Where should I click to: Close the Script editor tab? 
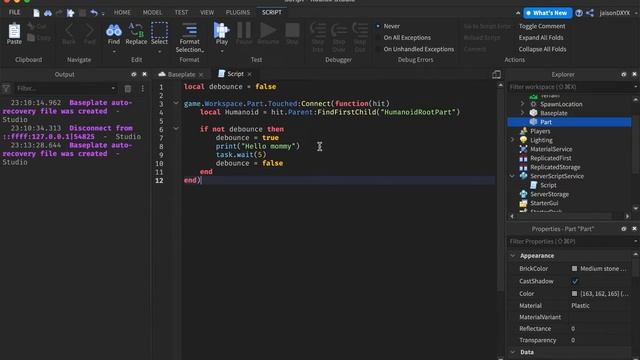(x=249, y=74)
